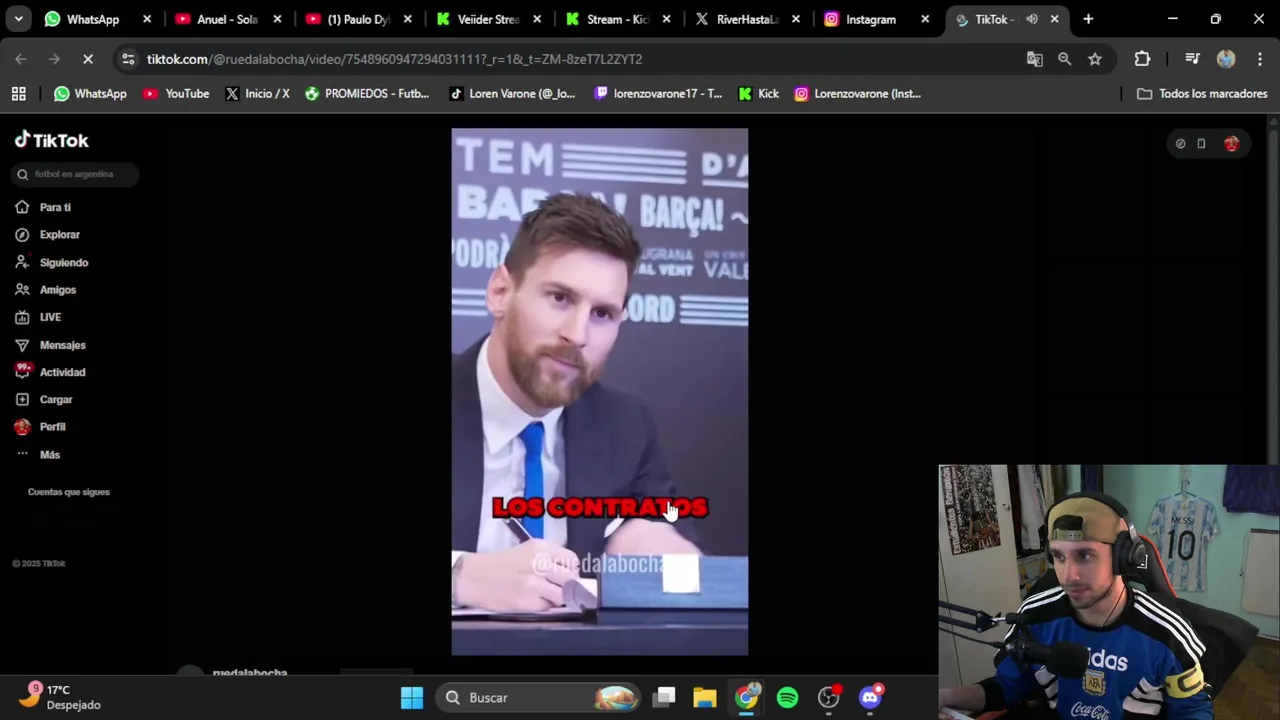Translate this page icon
The width and height of the screenshot is (1280, 720).
point(1035,59)
